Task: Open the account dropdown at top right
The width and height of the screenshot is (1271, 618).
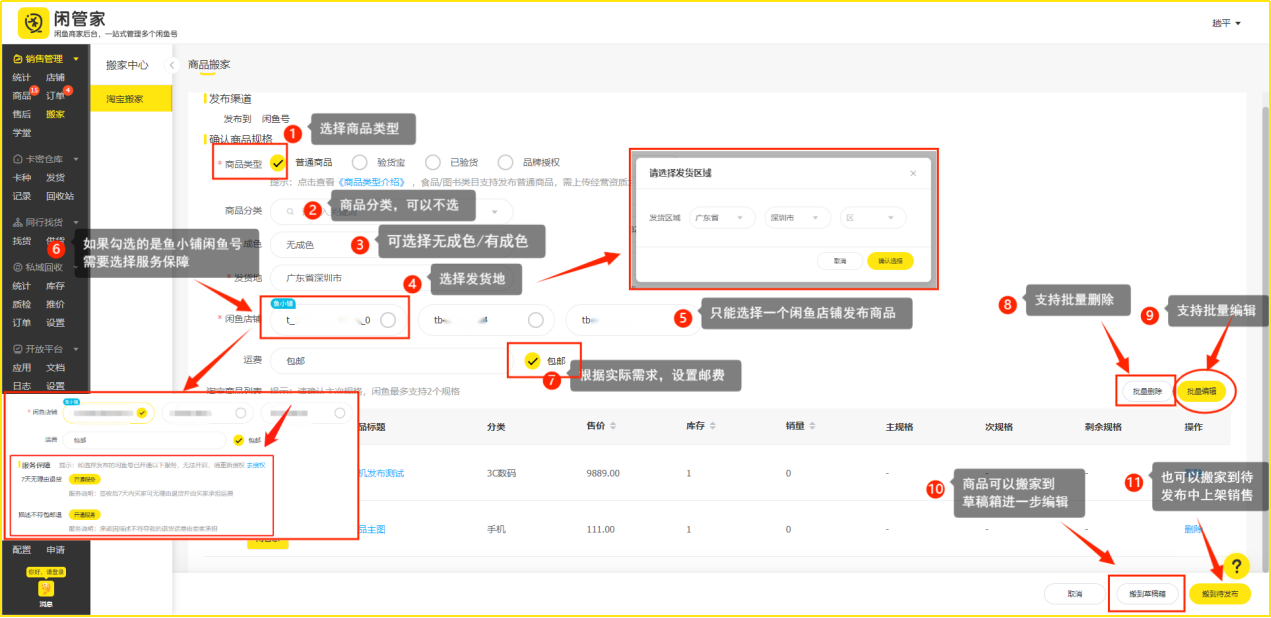Action: (1226, 23)
